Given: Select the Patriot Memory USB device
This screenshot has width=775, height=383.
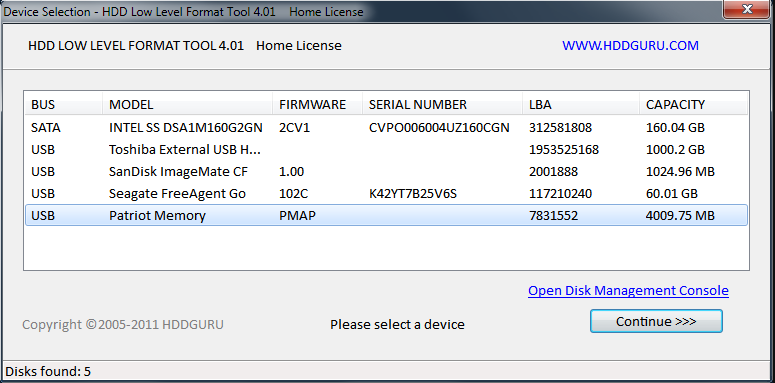Looking at the screenshot, I should tap(386, 215).
